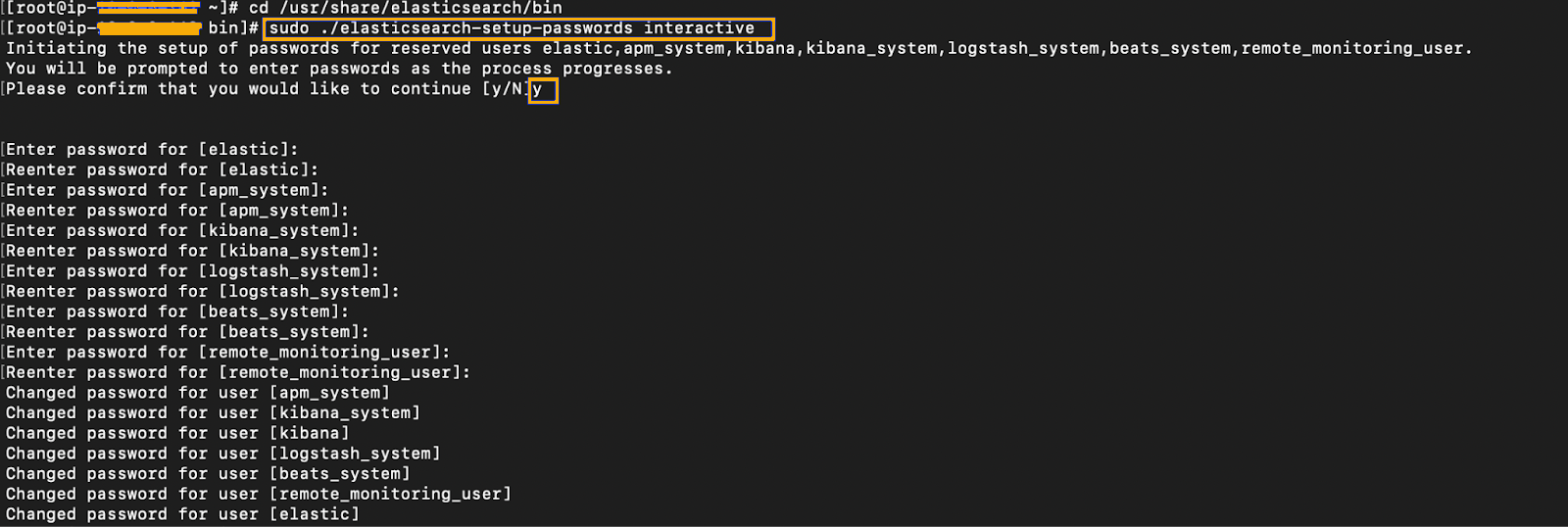Image resolution: width=1568 pixels, height=527 pixels.
Task: Click the 'Enter password for [elastic]' prompt
Action: [x=152, y=150]
